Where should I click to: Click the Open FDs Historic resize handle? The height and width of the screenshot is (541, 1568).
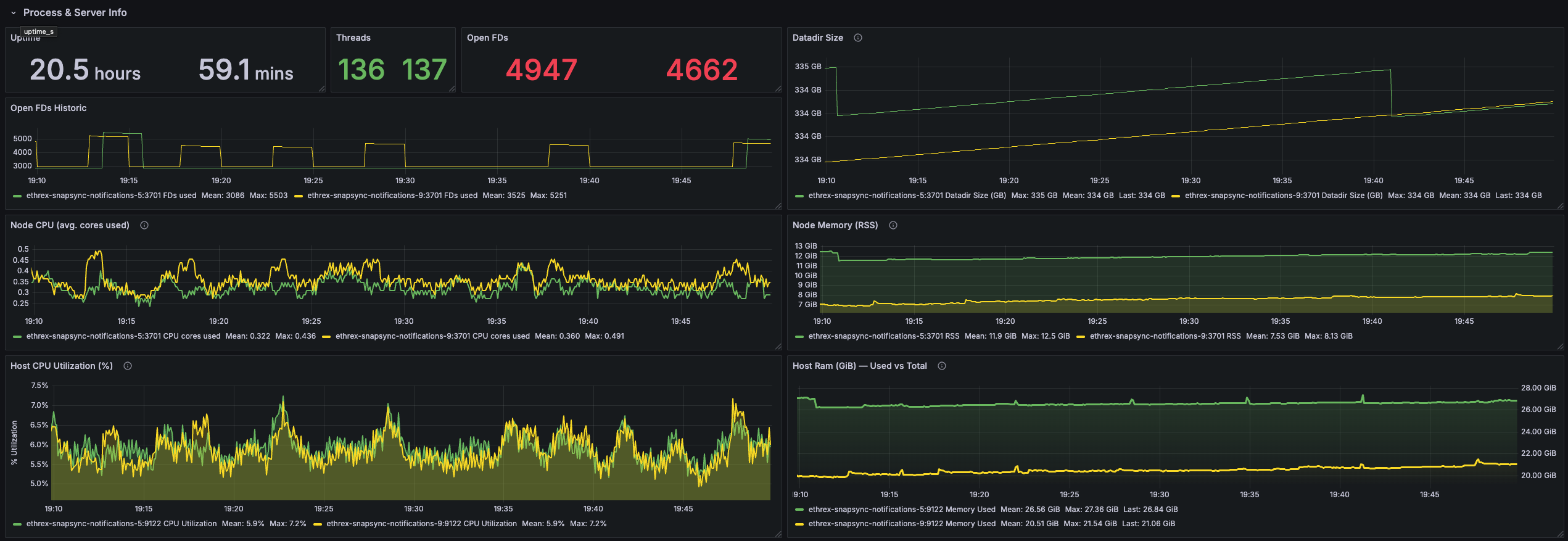[x=778, y=206]
